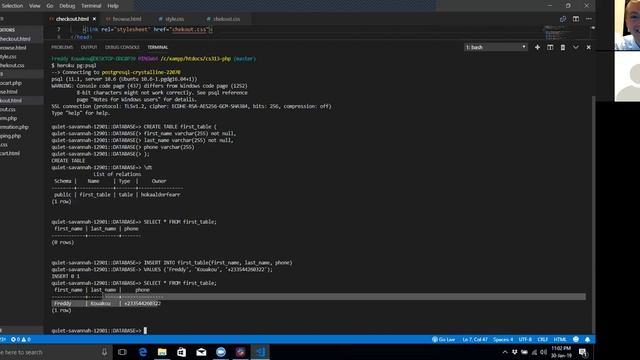This screenshot has height=360, width=640.
Task: Click the Go Live status bar button
Action: [x=443, y=340]
